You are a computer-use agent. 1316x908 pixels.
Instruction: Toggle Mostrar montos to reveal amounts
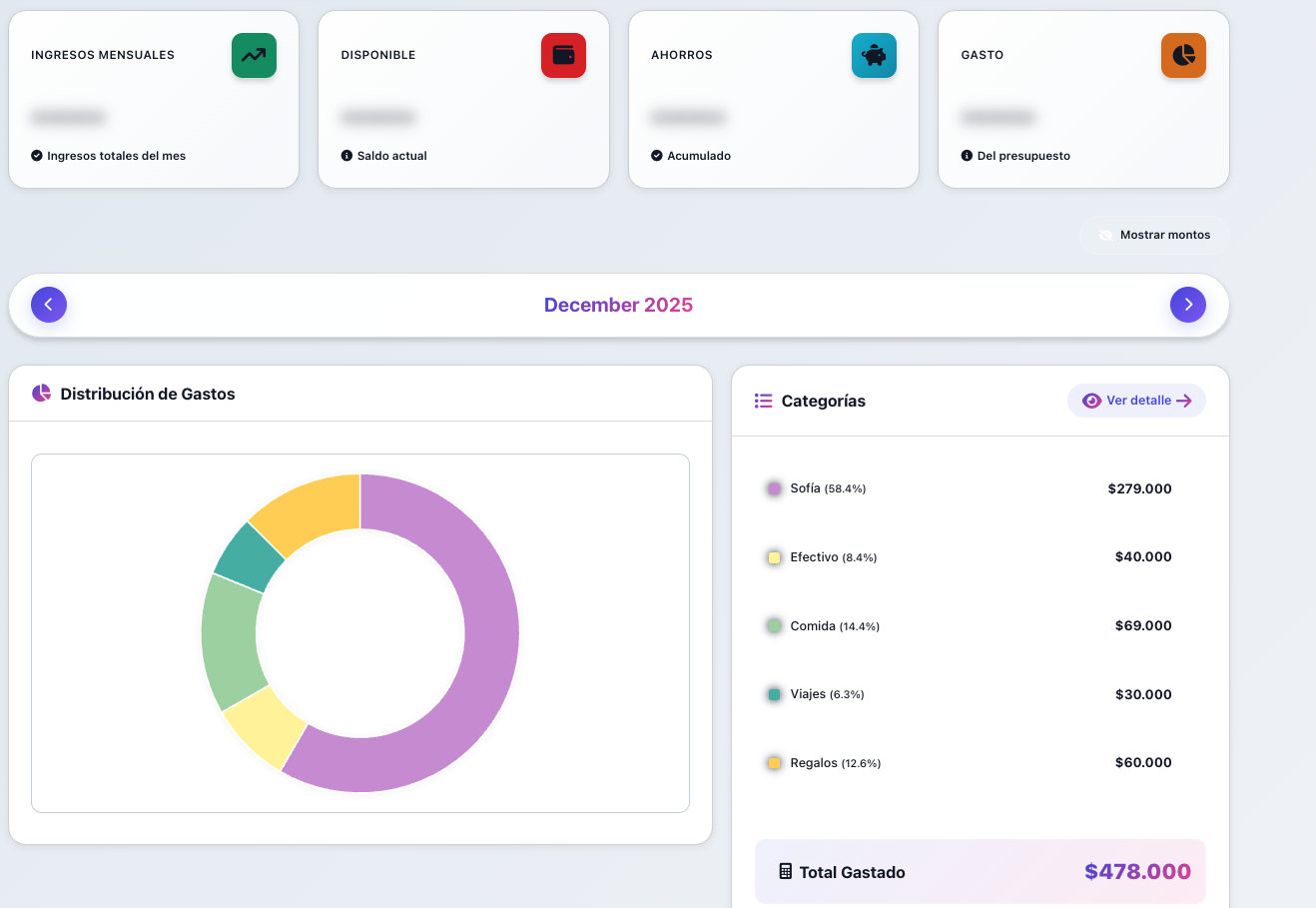click(x=1154, y=235)
